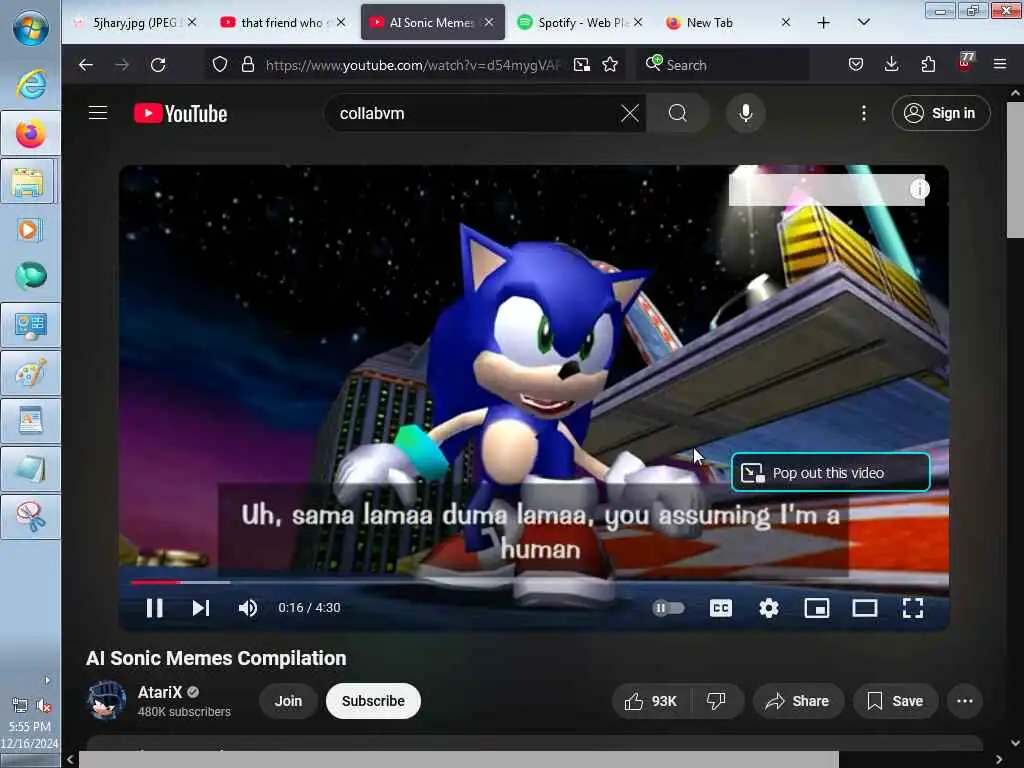Screen dimensions: 1024x768
Task: Open the Firefox downloads panel
Action: pos(891,64)
